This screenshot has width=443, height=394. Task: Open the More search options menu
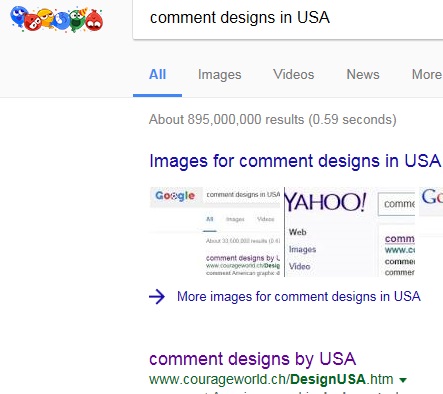coord(427,74)
